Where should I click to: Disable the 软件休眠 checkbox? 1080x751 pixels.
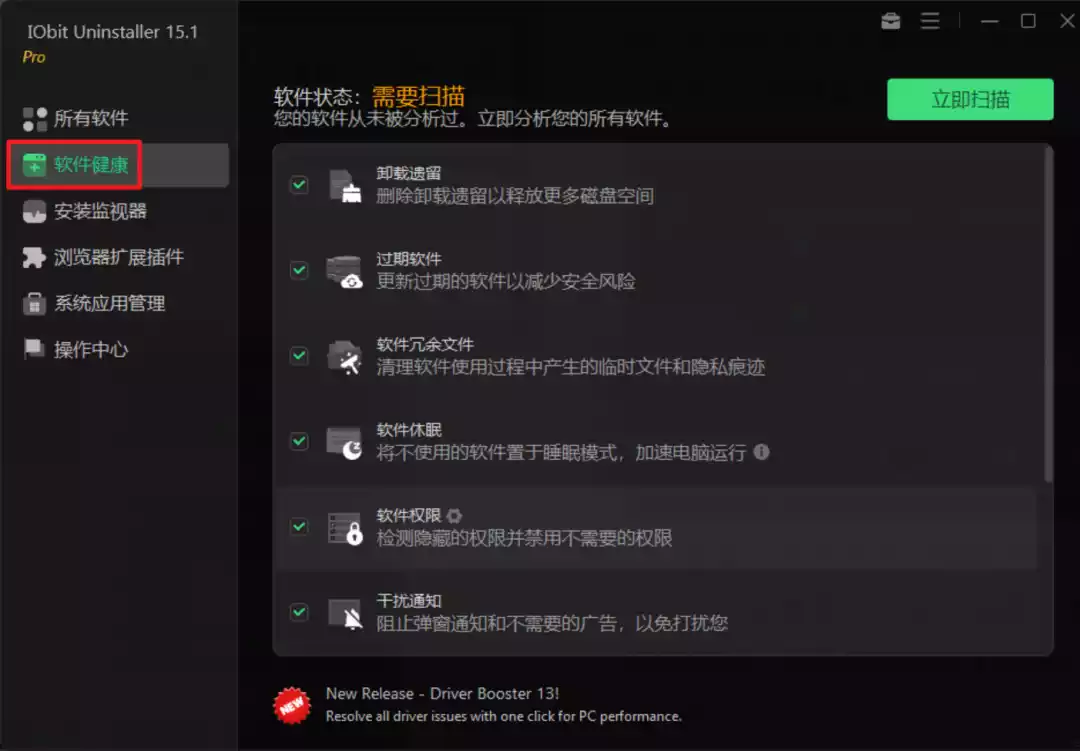pos(299,441)
